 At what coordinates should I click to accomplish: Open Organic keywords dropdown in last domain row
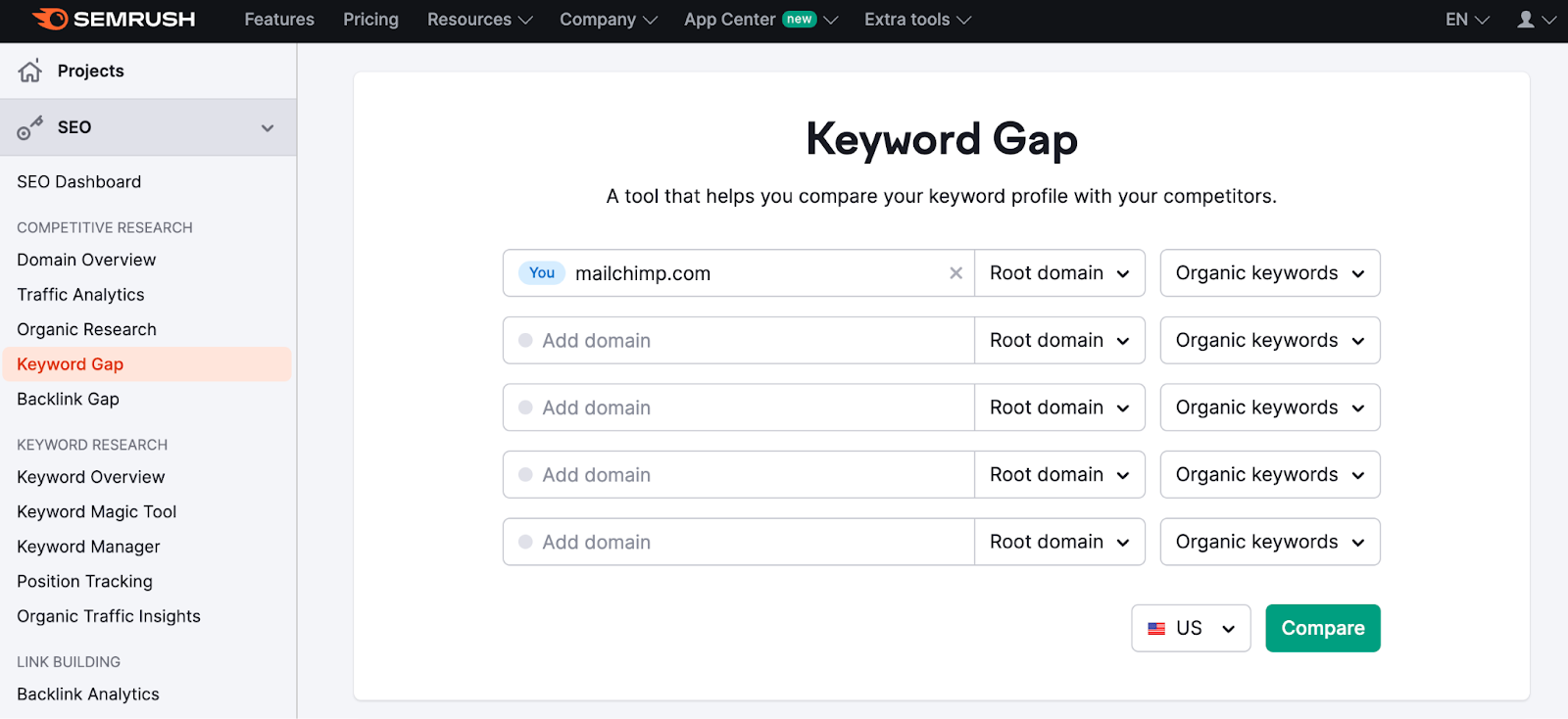pyautogui.click(x=1270, y=542)
